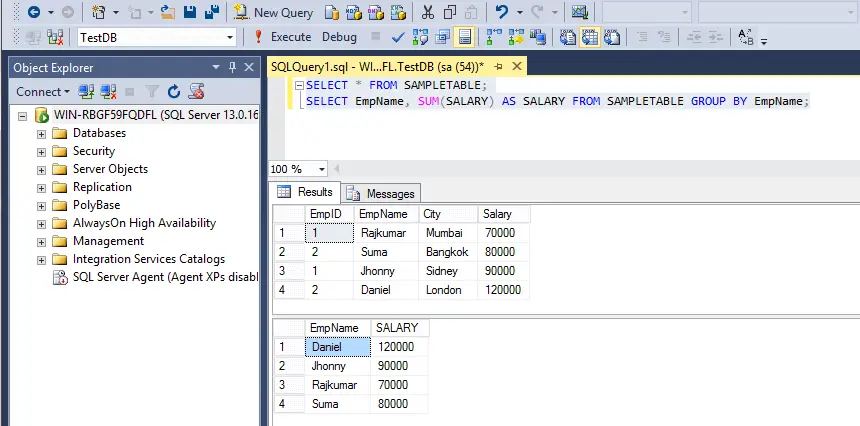This screenshot has height=426, width=860.
Task: Click the Save All icon
Action: (x=212, y=12)
